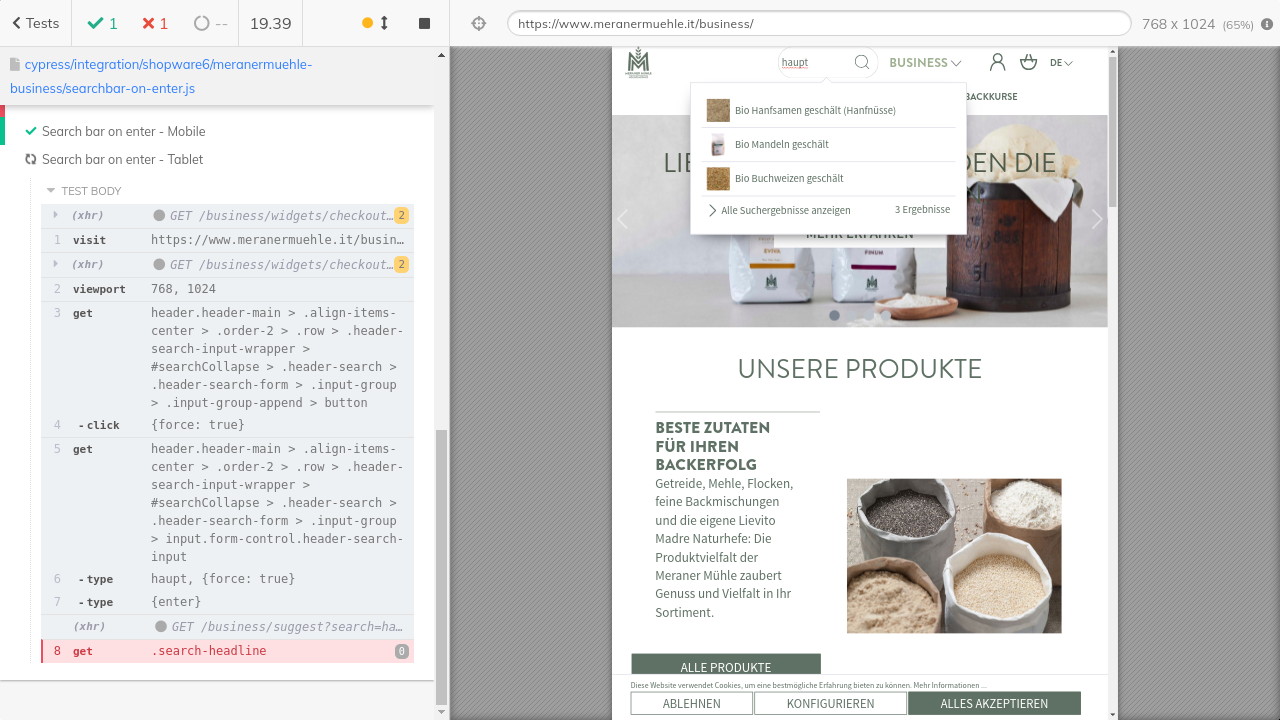Screen dimensions: 1280x720
Task: Click Alle Suchergebnisse anzeigen link
Action: pyautogui.click(x=785, y=211)
